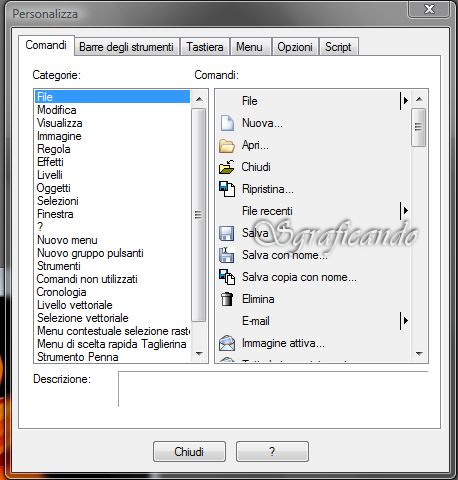Click the Salva floppy disk icon
The width and height of the screenshot is (458, 480).
[226, 233]
